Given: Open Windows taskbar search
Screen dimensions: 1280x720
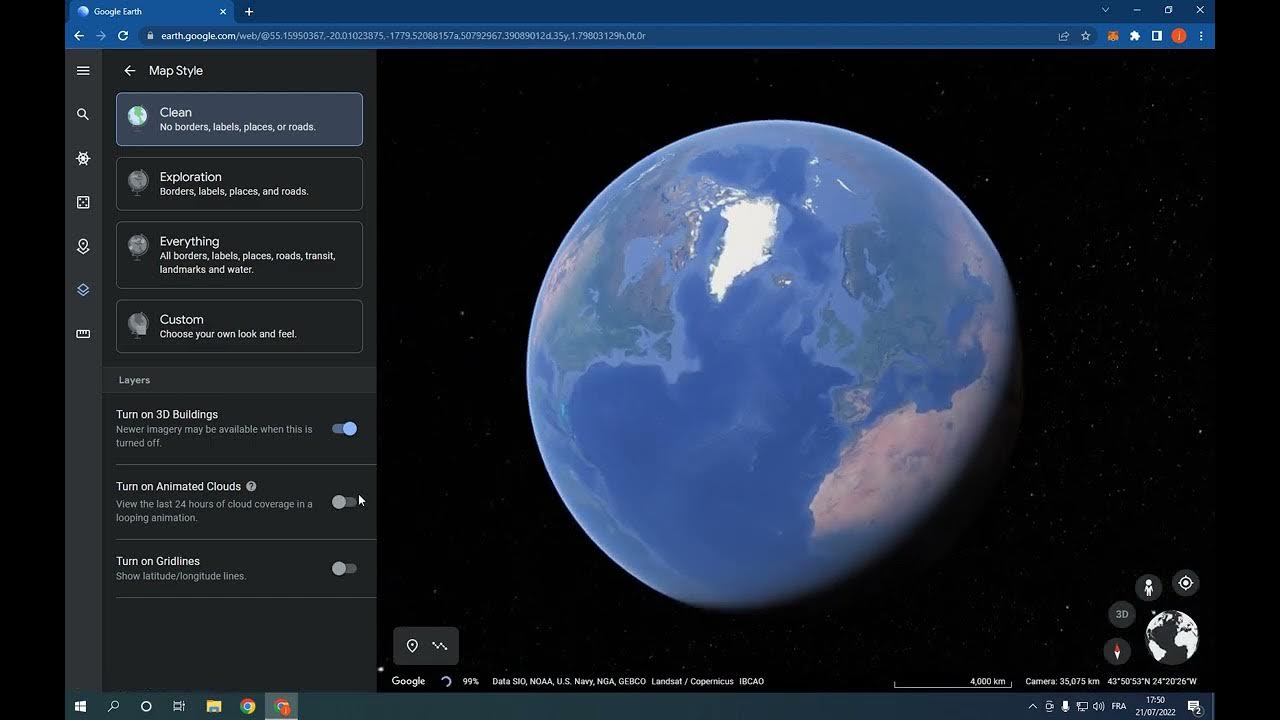Looking at the screenshot, I should [x=113, y=706].
